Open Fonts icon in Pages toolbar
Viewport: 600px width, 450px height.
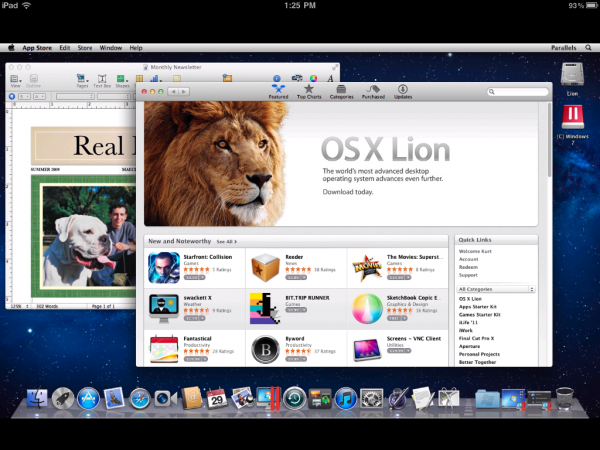[330, 78]
